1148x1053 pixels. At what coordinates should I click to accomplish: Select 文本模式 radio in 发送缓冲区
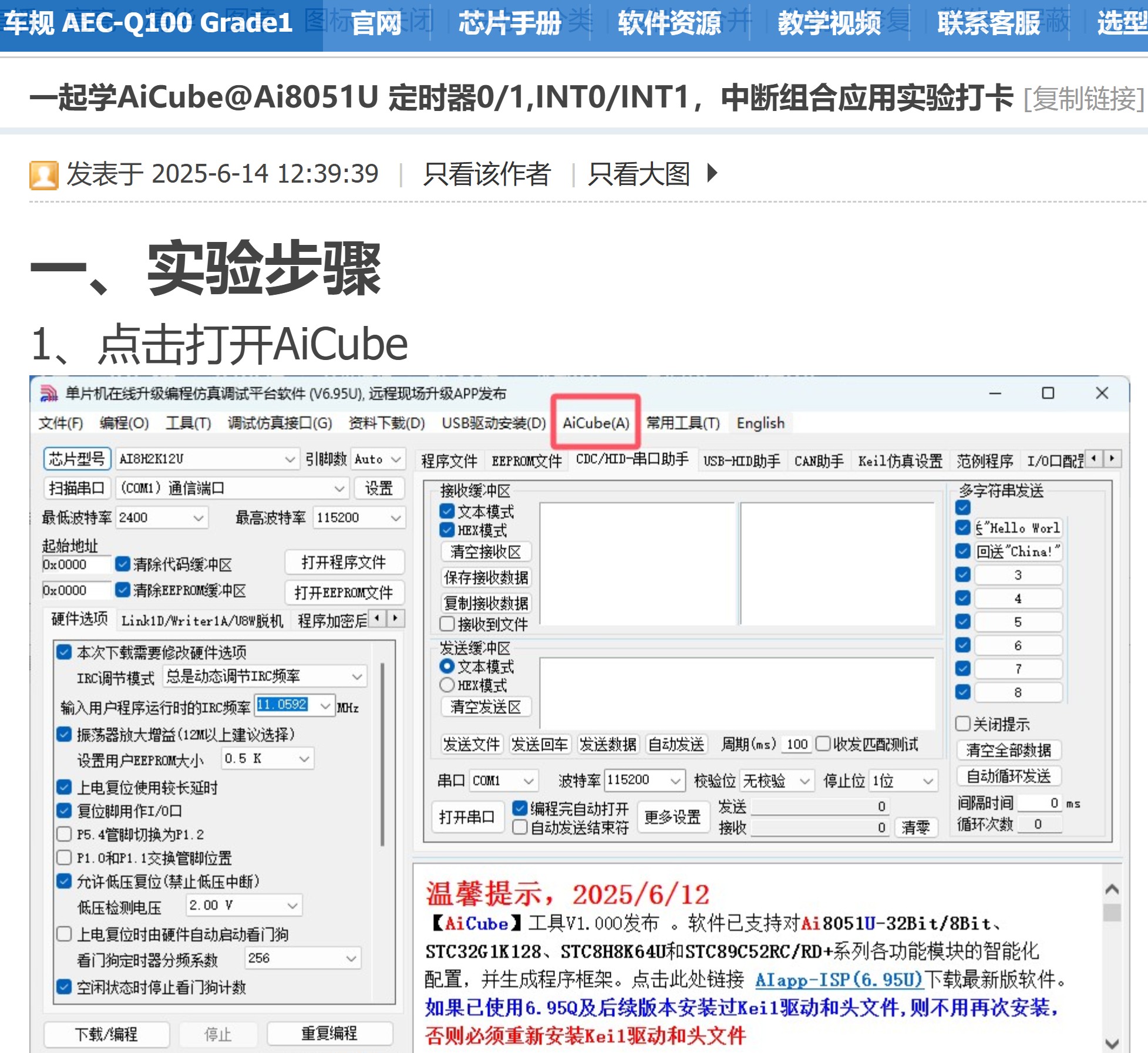coord(447,666)
